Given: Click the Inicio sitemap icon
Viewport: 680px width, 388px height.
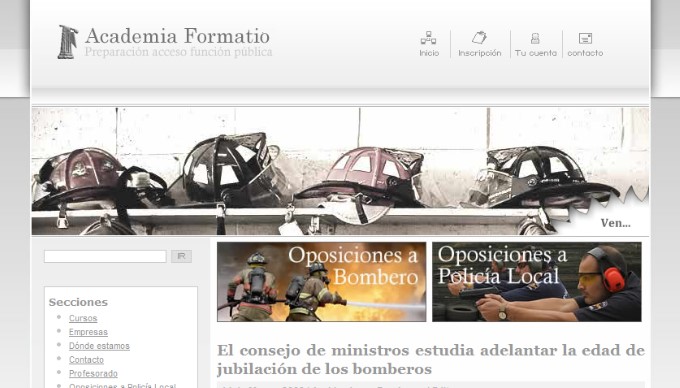Looking at the screenshot, I should coord(428,38).
